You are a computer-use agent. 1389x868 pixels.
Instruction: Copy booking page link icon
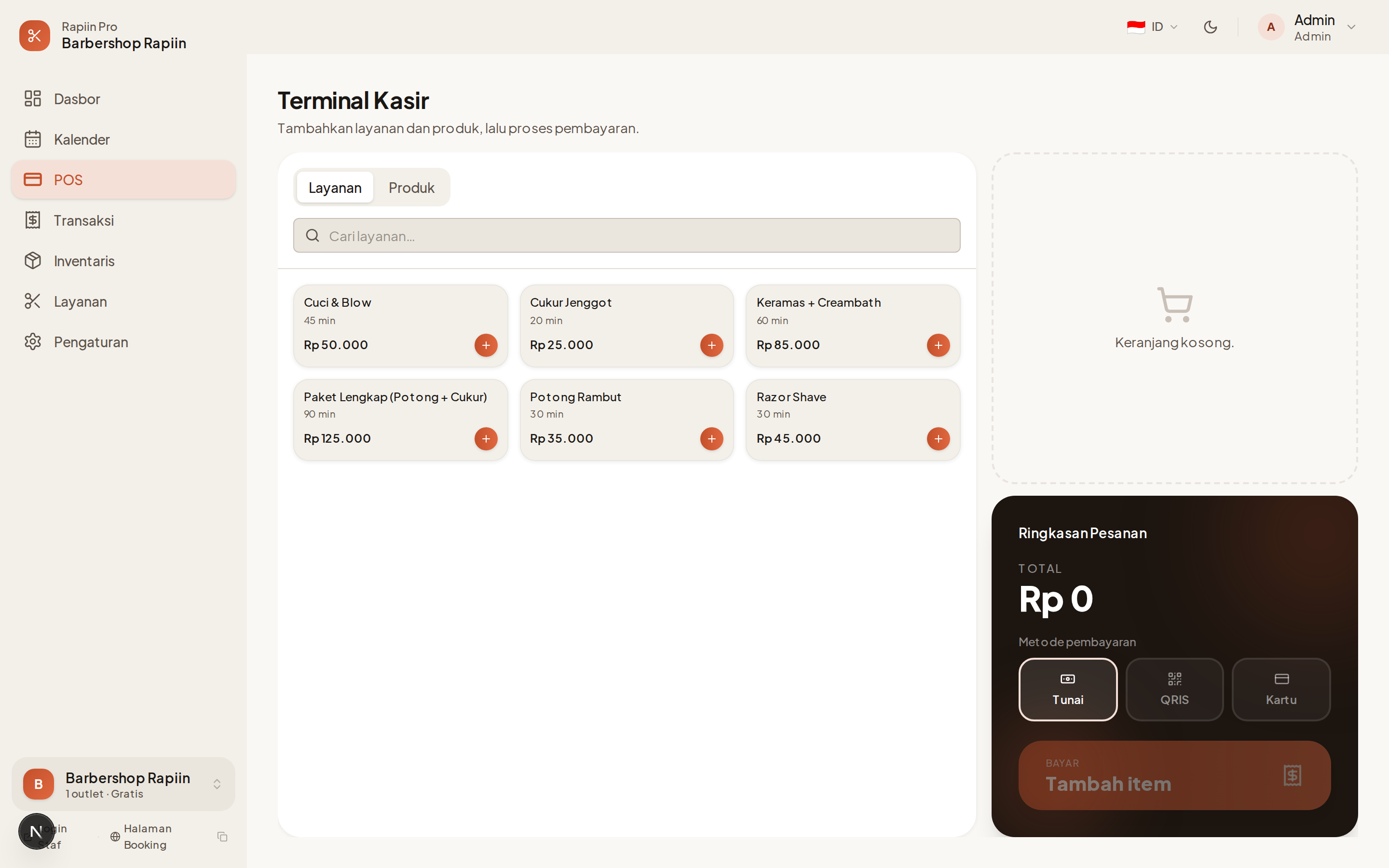[x=222, y=837]
